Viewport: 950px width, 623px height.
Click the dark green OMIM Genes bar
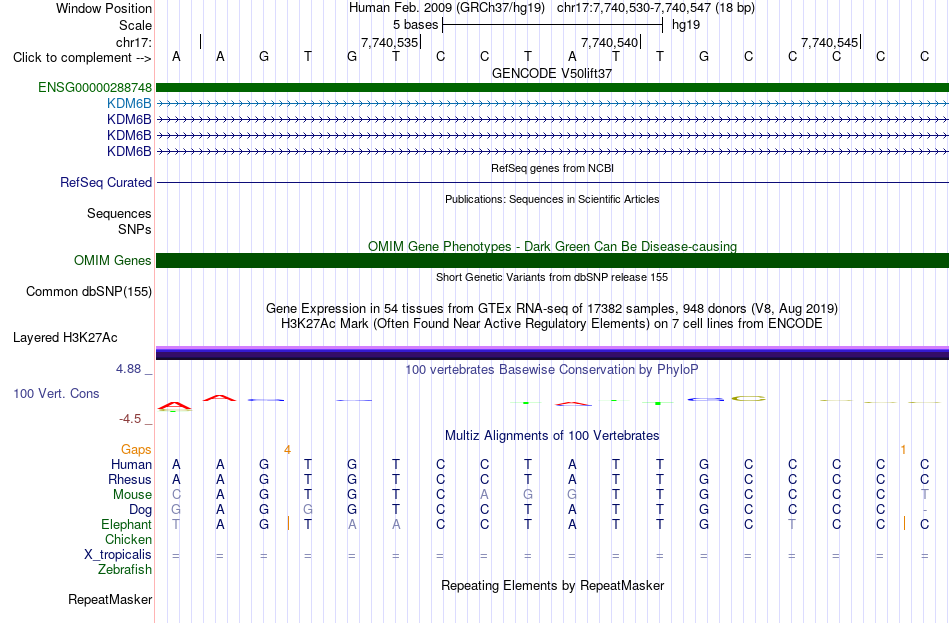[x=552, y=261]
